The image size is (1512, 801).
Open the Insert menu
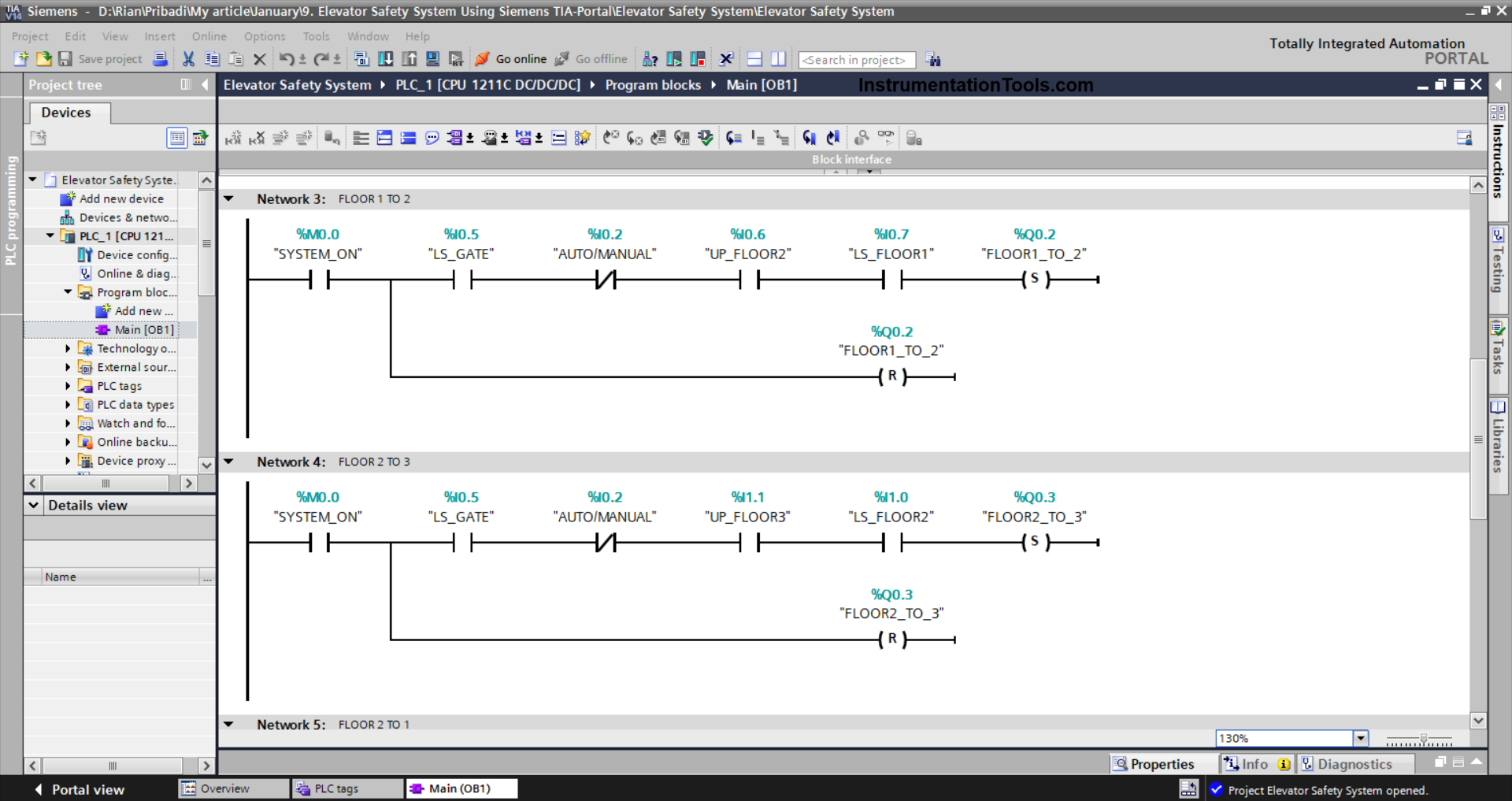point(160,36)
